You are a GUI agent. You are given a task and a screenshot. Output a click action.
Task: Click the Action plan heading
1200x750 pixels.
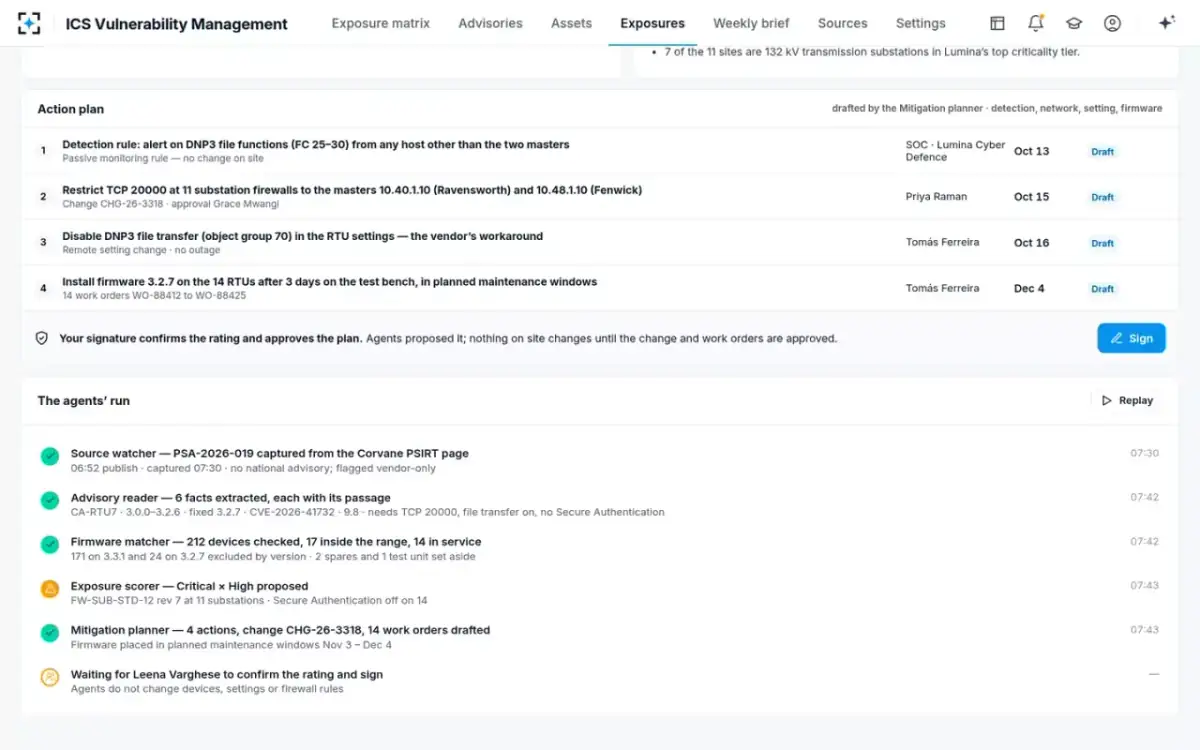(x=71, y=109)
